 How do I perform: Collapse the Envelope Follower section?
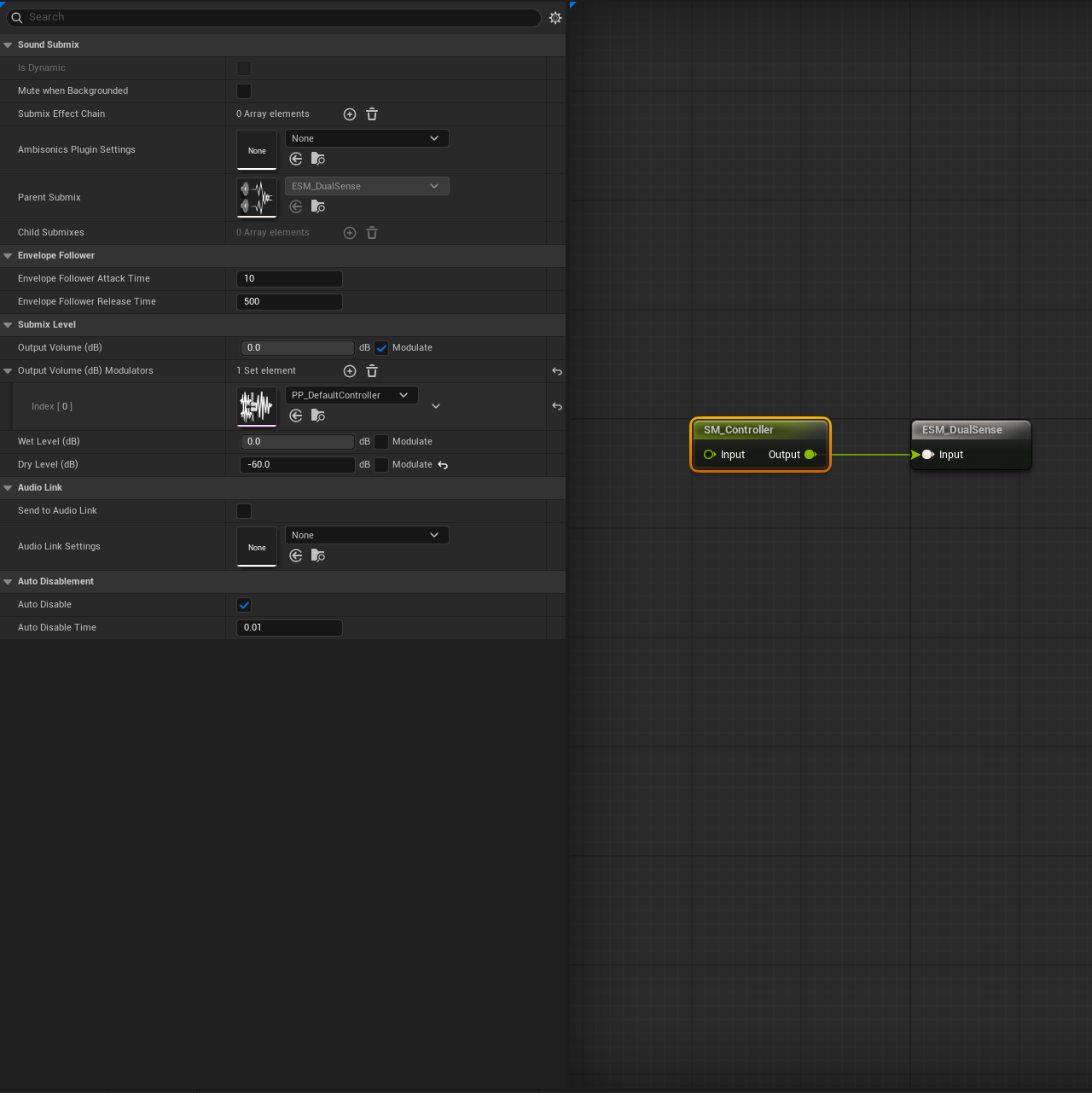(8, 256)
